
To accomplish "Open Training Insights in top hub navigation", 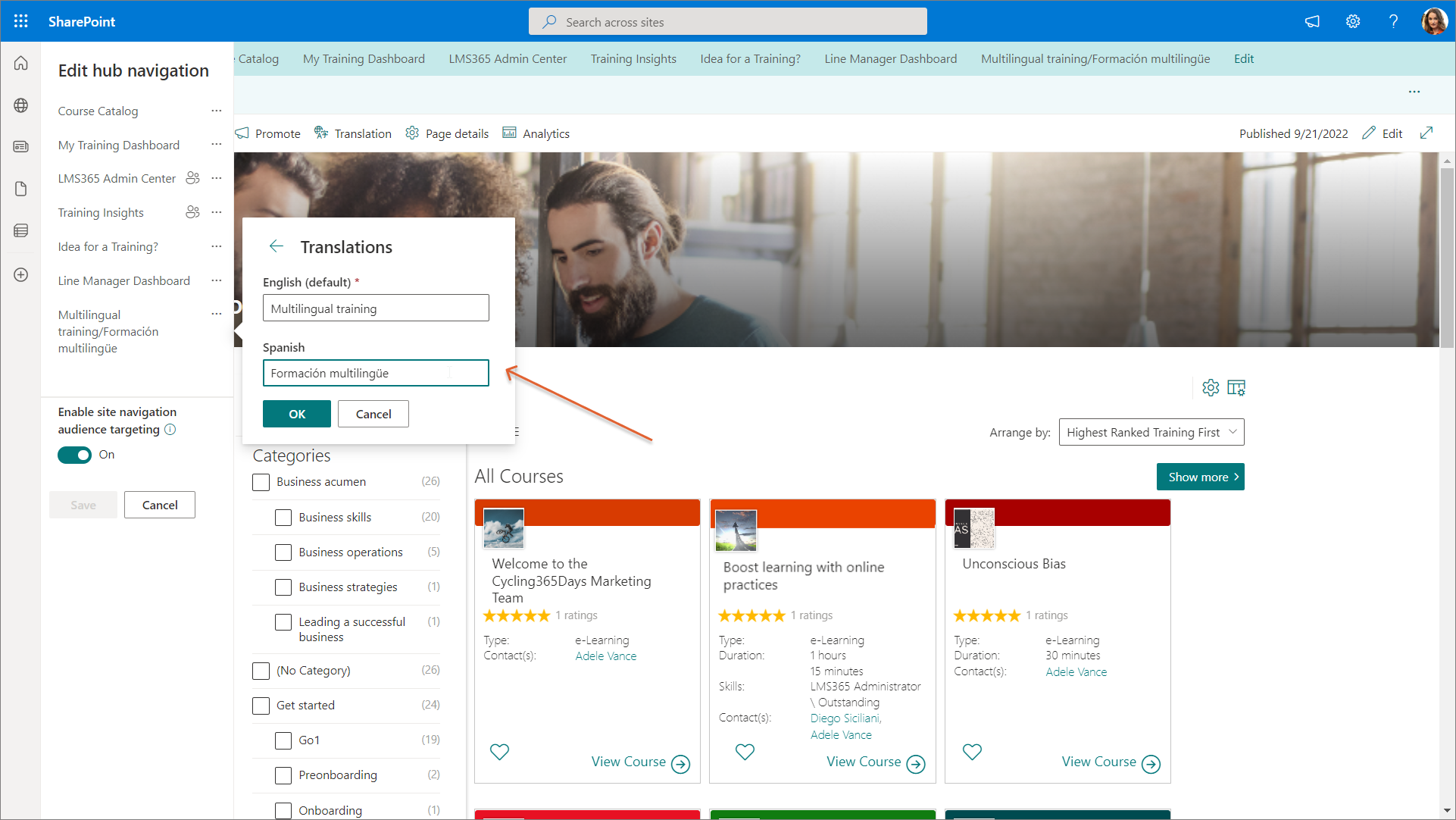I will [633, 58].
